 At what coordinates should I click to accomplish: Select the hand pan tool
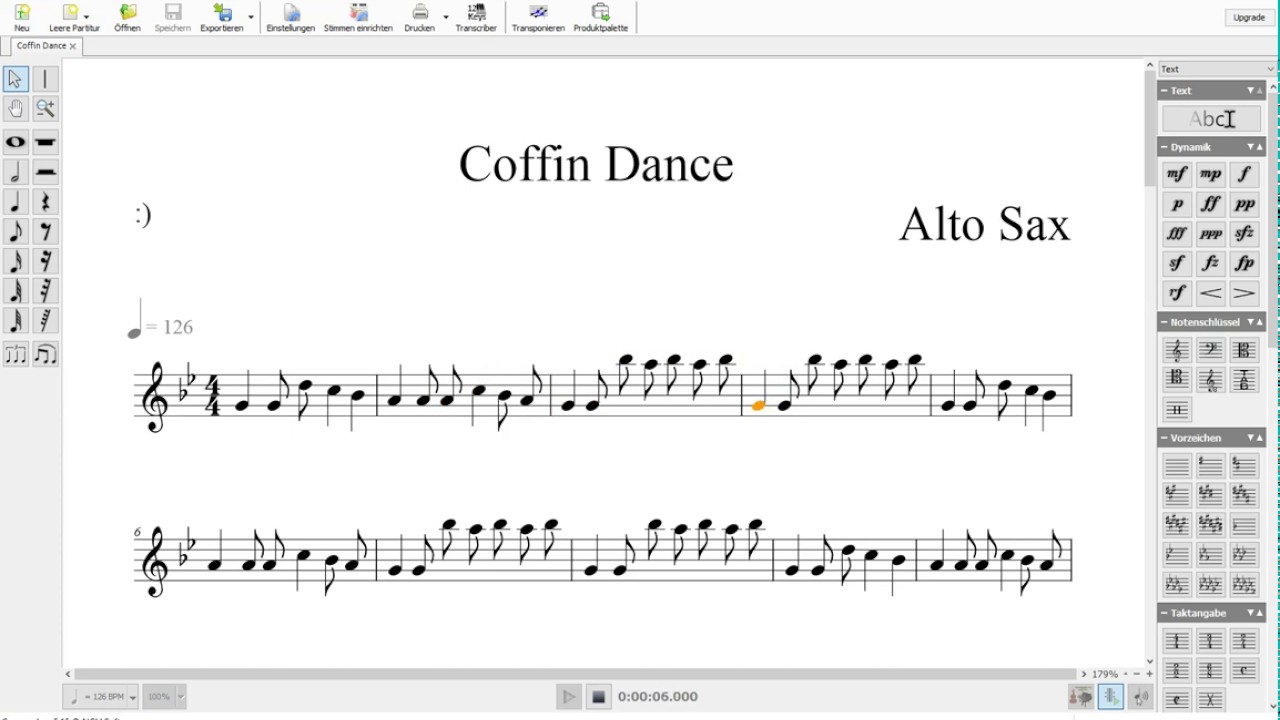point(15,108)
